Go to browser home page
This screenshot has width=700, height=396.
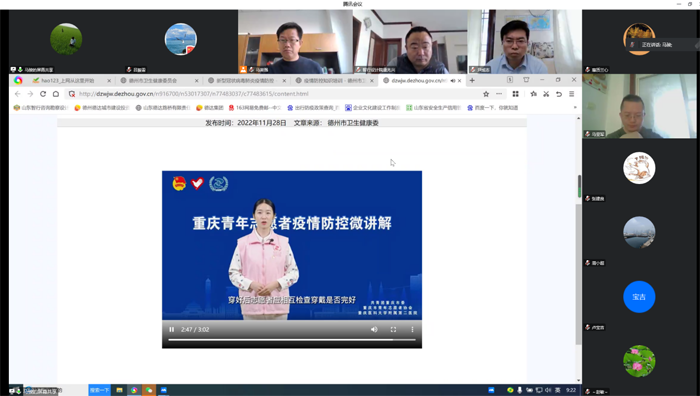56,94
